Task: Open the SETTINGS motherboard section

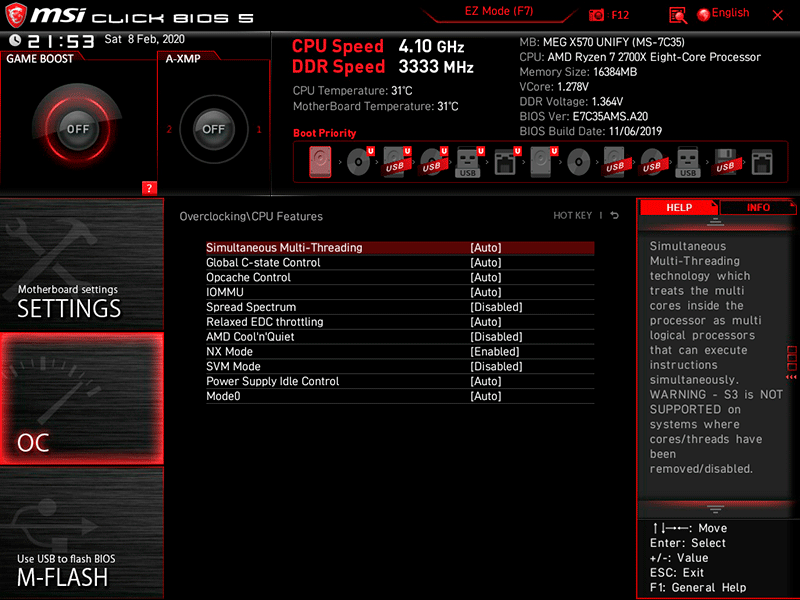Action: 82,264
